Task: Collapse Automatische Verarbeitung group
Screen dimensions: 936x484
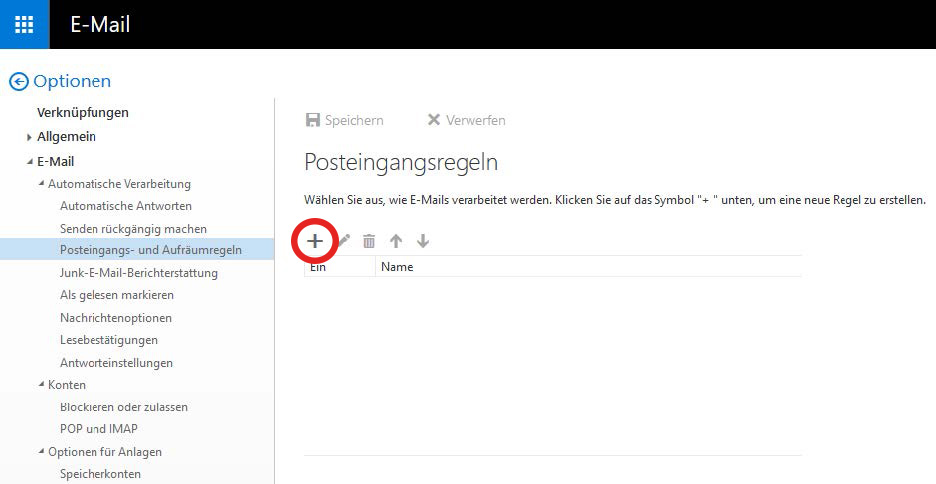Action: click(41, 184)
